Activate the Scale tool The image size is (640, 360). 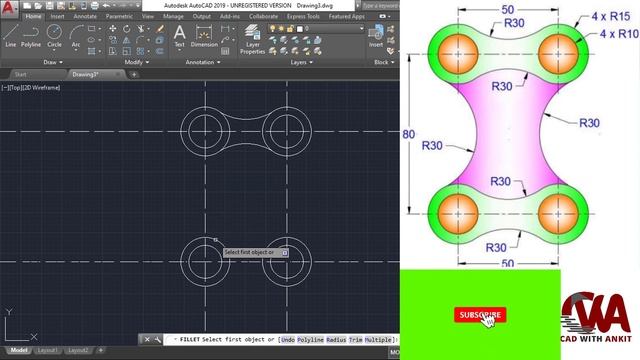[x=127, y=51]
